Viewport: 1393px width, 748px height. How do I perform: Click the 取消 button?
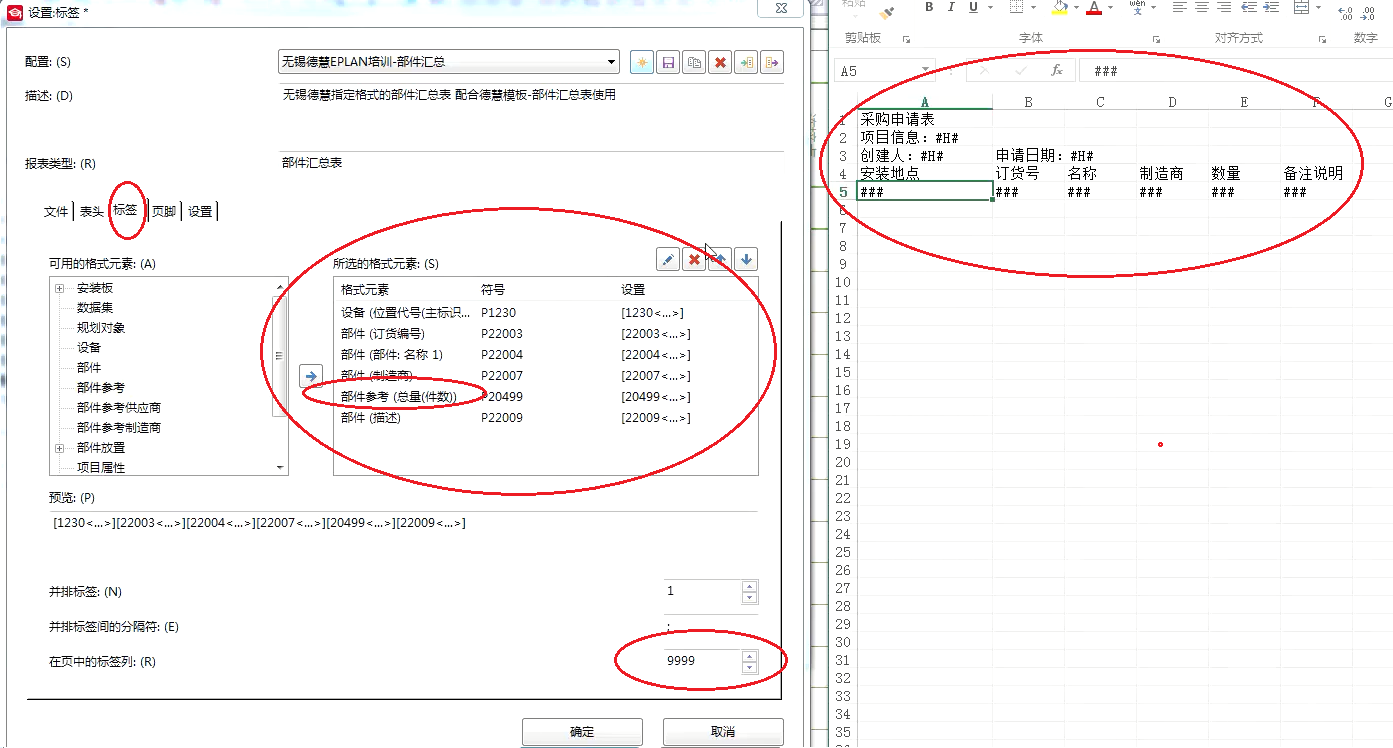[x=722, y=731]
